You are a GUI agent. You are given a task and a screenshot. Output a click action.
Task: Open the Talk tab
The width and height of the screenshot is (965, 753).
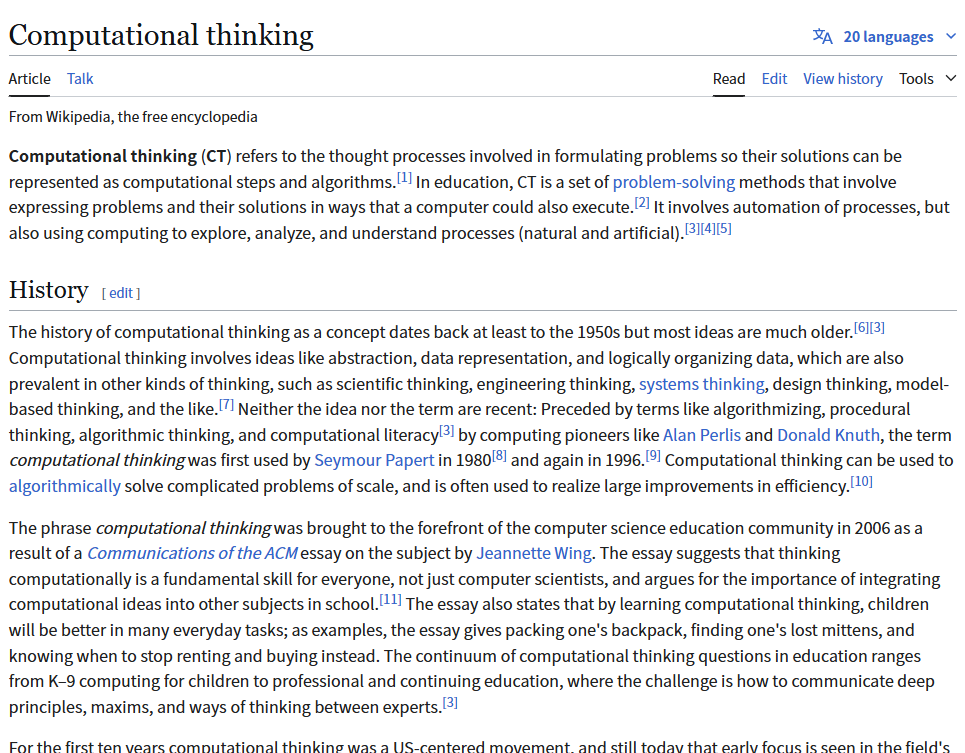point(80,79)
